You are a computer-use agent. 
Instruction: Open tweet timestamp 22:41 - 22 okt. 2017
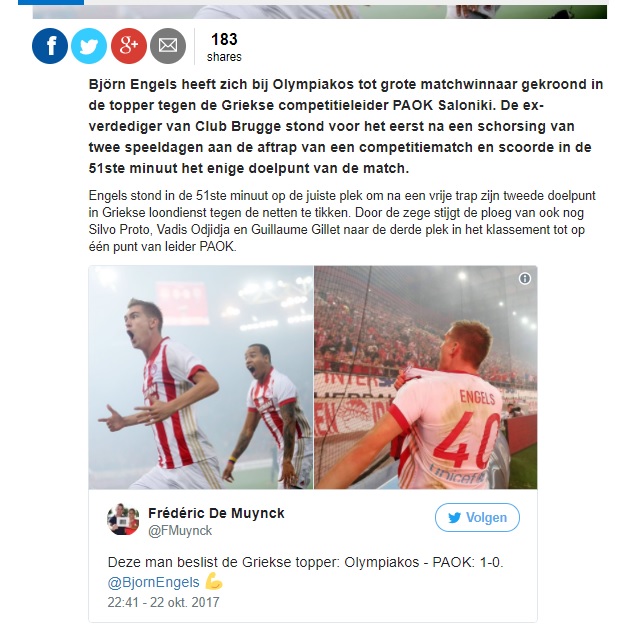(x=163, y=602)
